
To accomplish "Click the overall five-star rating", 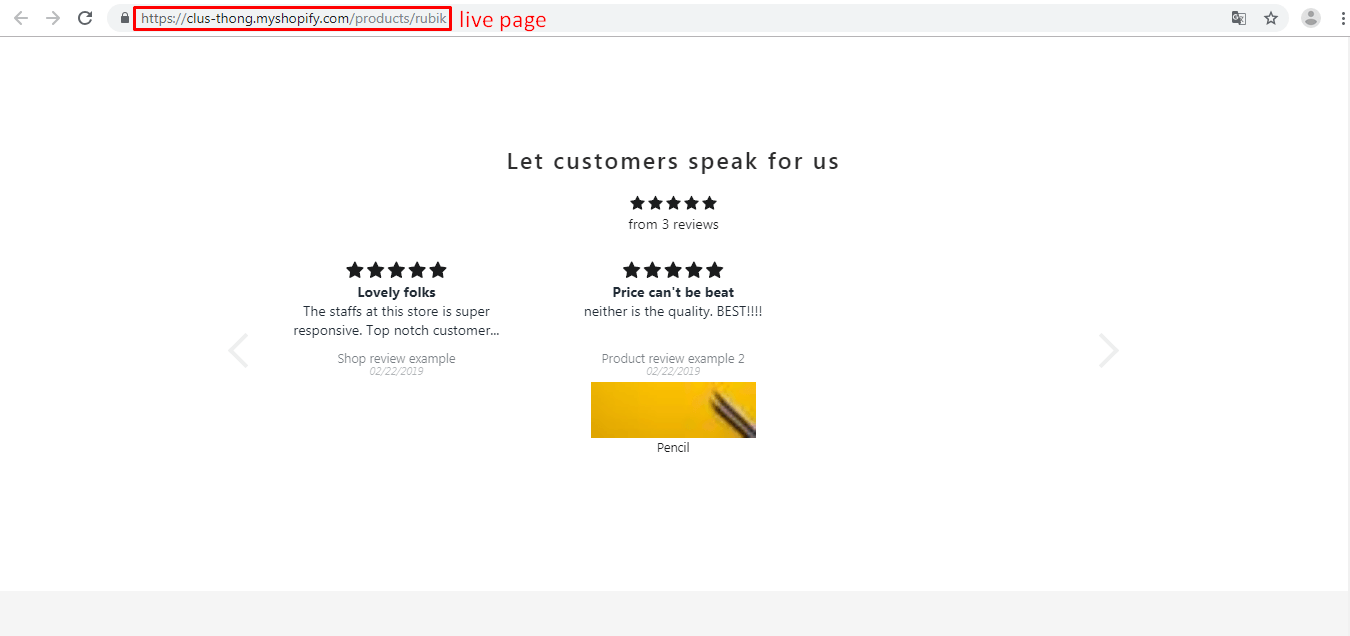I will click(x=673, y=203).
